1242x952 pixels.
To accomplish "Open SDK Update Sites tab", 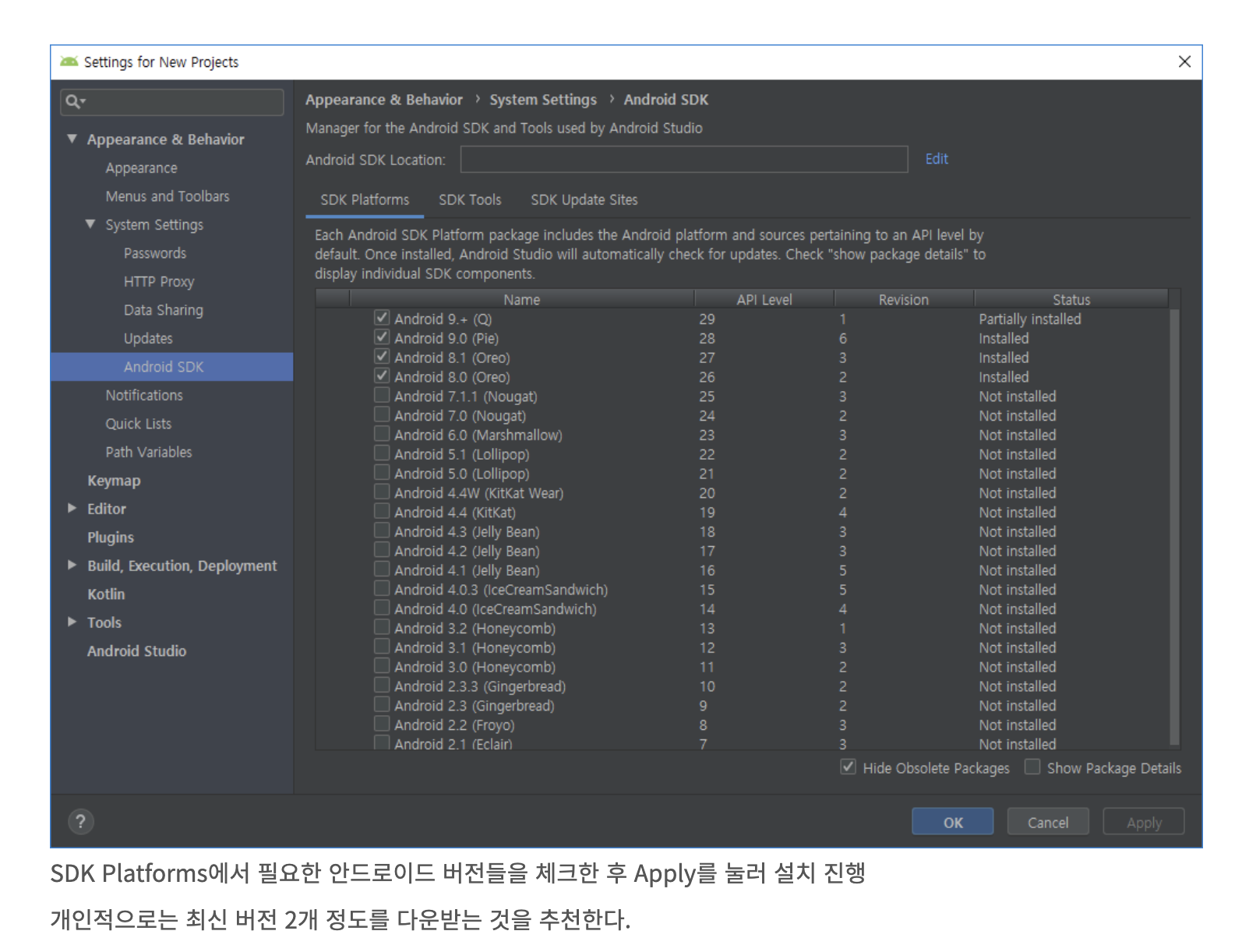I will [x=584, y=200].
